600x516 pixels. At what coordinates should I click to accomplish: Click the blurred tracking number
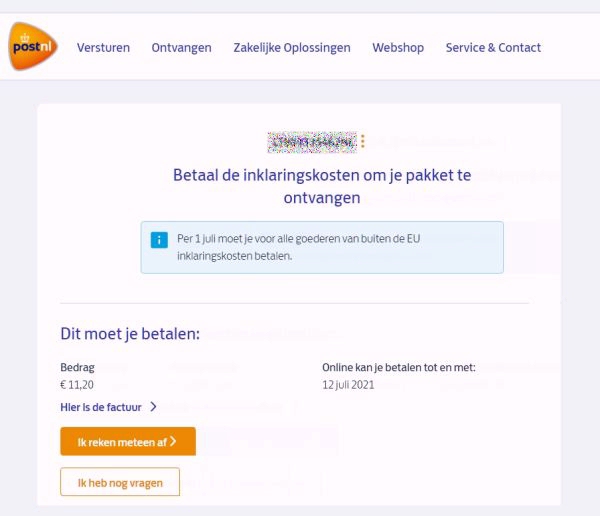312,142
